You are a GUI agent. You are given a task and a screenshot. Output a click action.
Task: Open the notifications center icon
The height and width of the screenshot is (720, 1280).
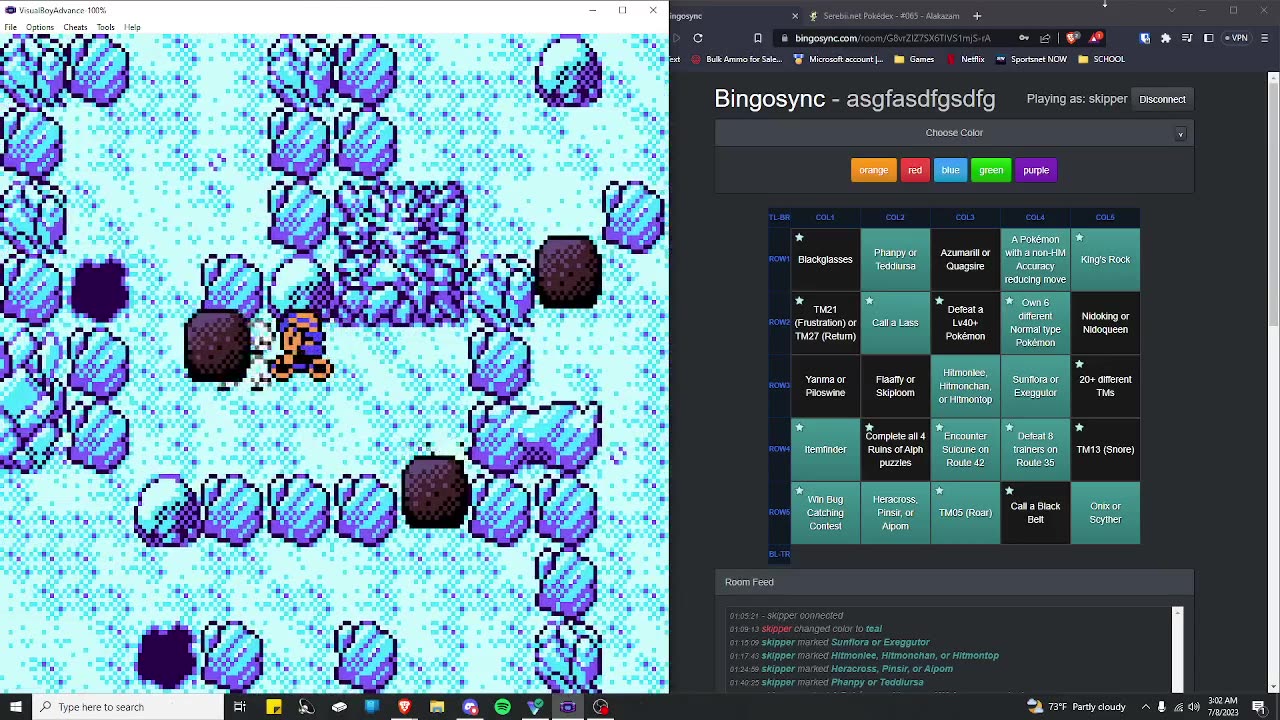(x=1259, y=707)
